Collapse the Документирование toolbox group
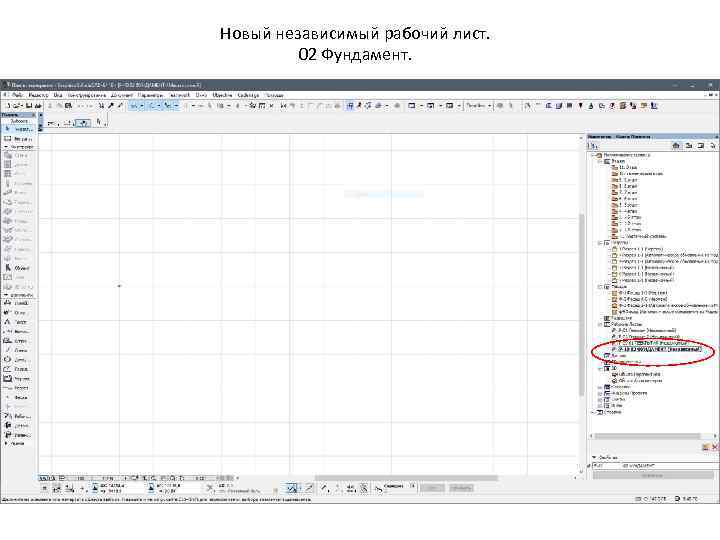Screen dimensions: 720x540 click(6, 295)
